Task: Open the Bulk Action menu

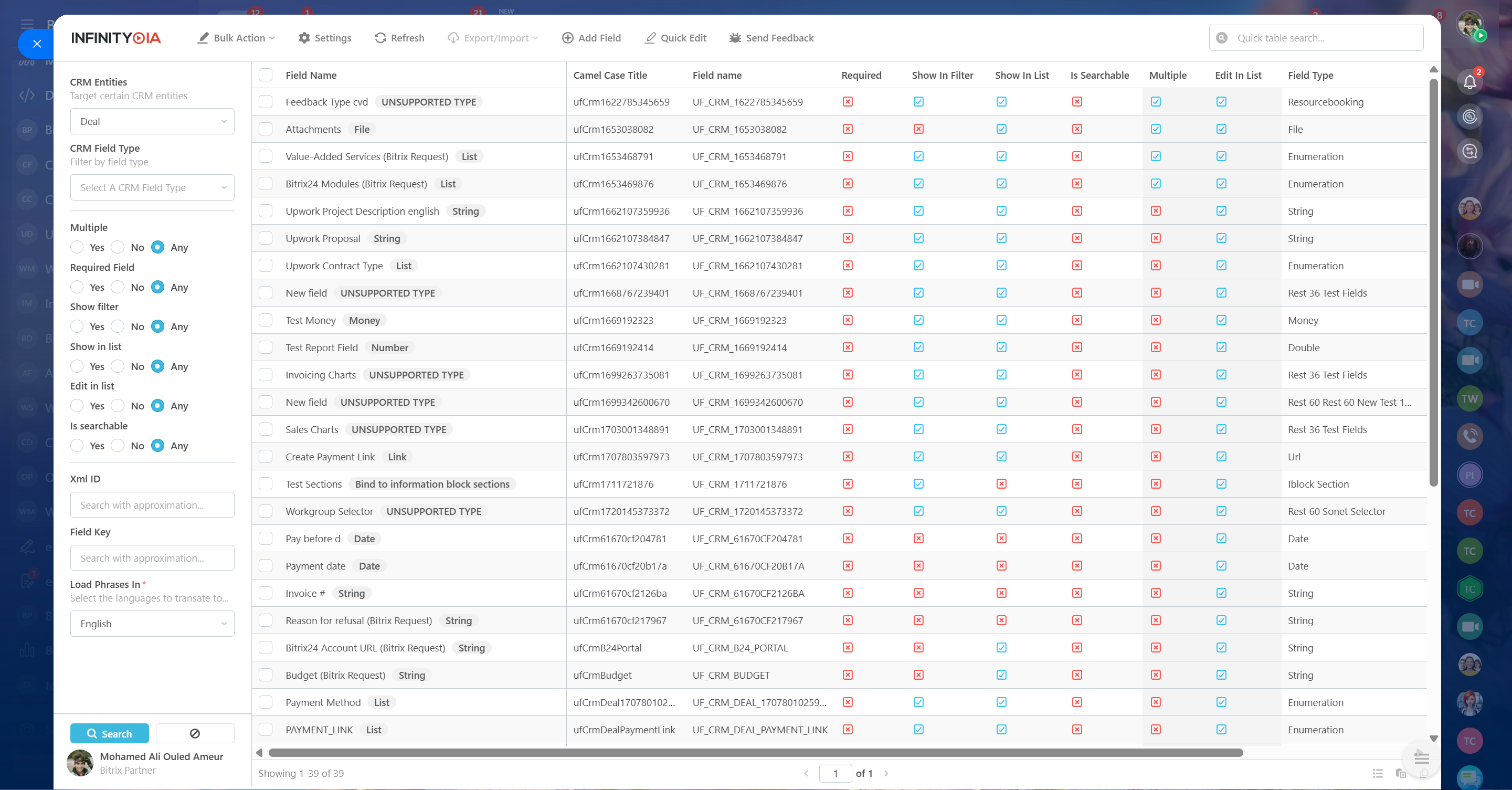Action: (237, 38)
